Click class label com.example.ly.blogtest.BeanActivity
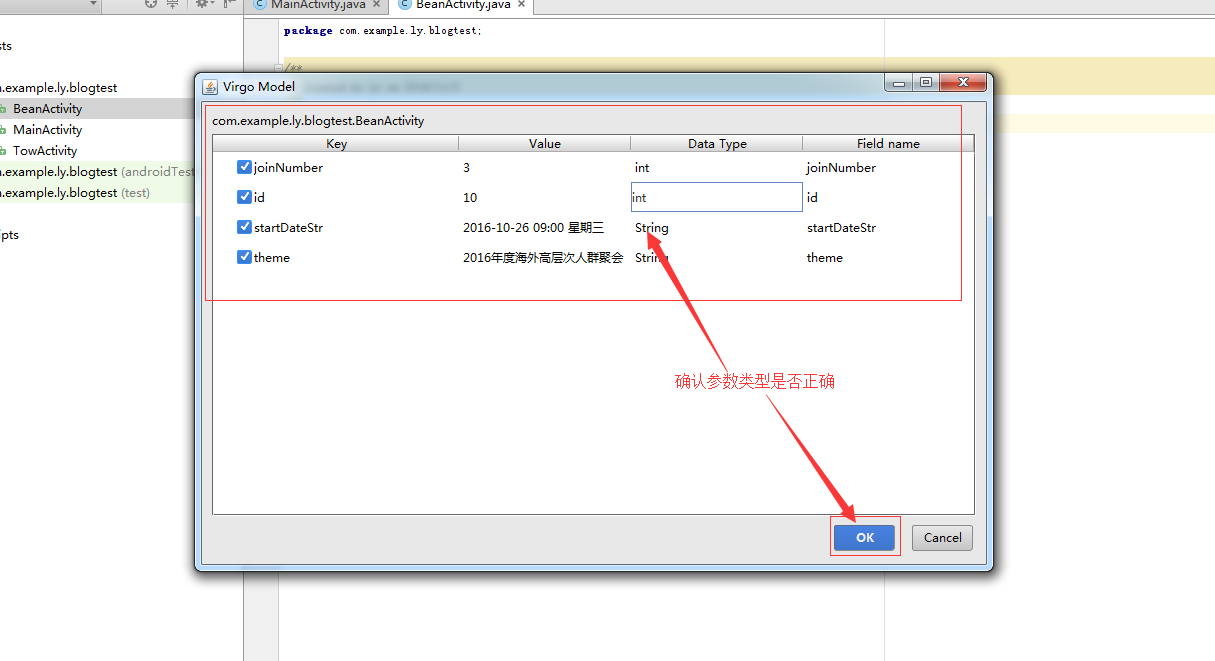Screen dimensions: 1215x661 coord(318,121)
